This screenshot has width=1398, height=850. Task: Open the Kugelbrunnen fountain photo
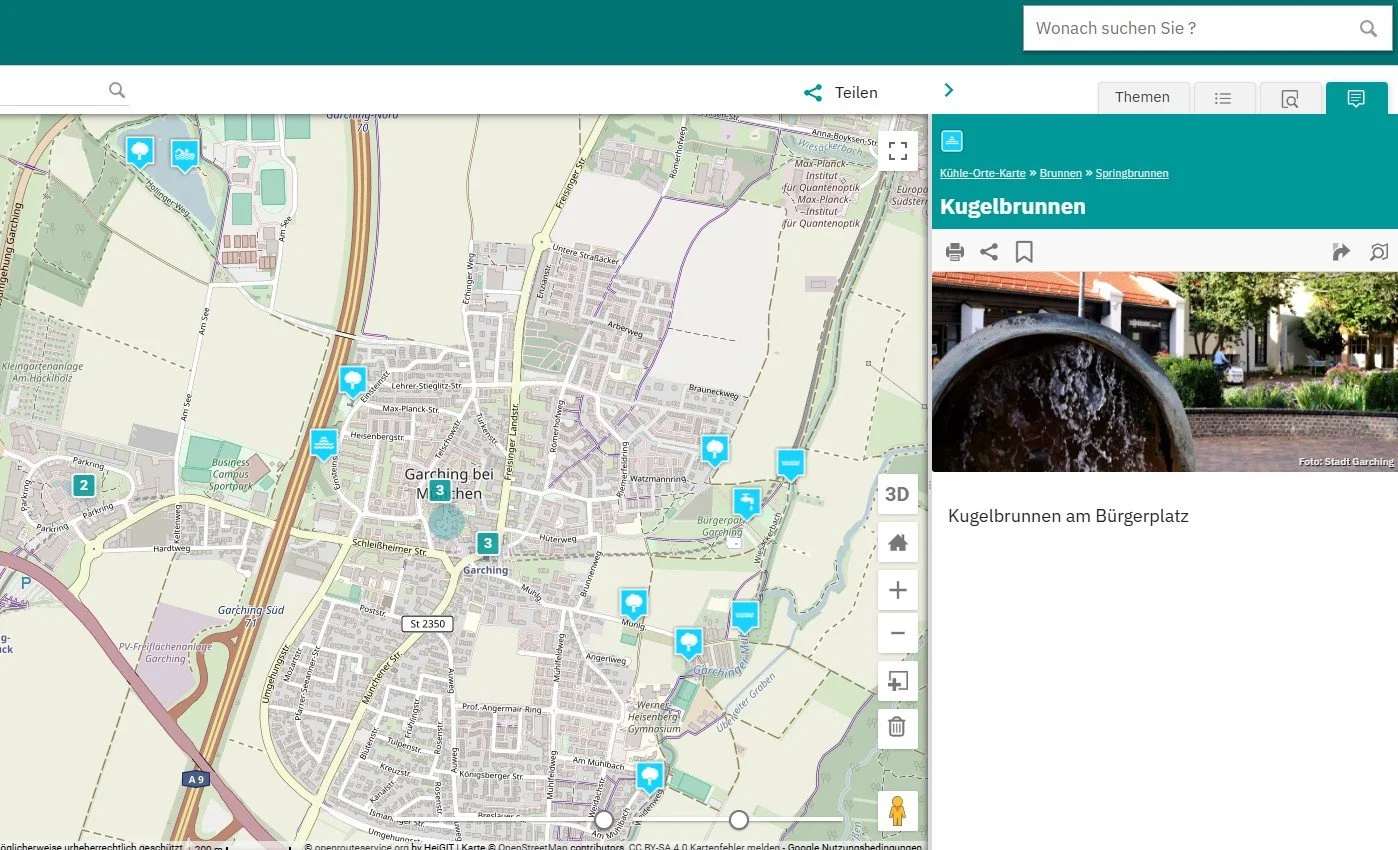(1165, 371)
